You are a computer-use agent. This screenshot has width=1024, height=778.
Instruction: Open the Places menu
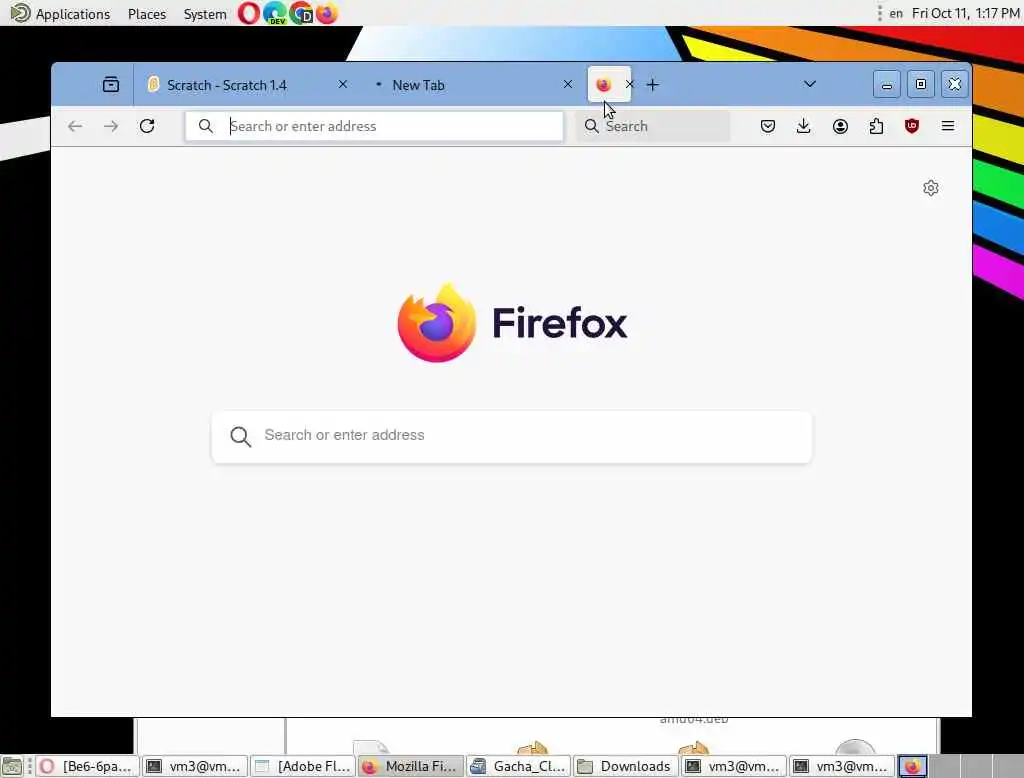pyautogui.click(x=147, y=14)
